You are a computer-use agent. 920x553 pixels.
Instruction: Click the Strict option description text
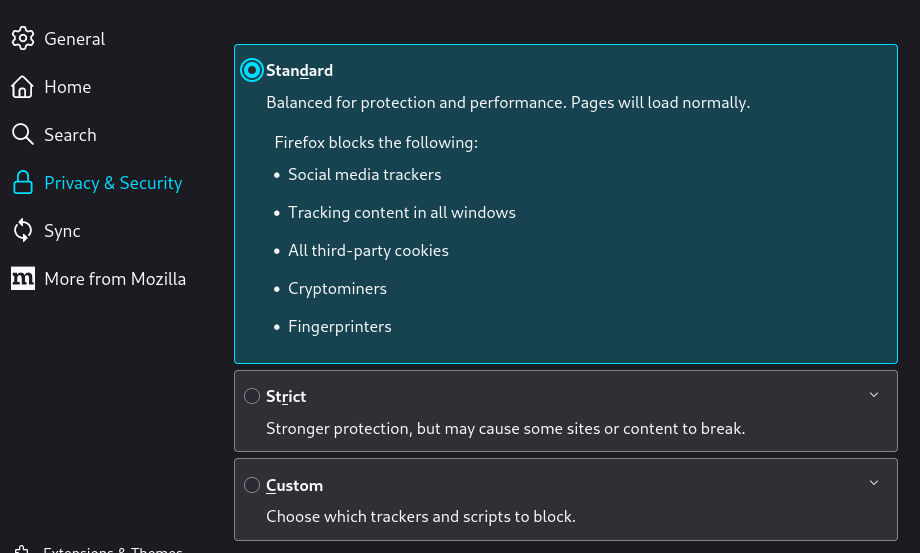(x=505, y=429)
